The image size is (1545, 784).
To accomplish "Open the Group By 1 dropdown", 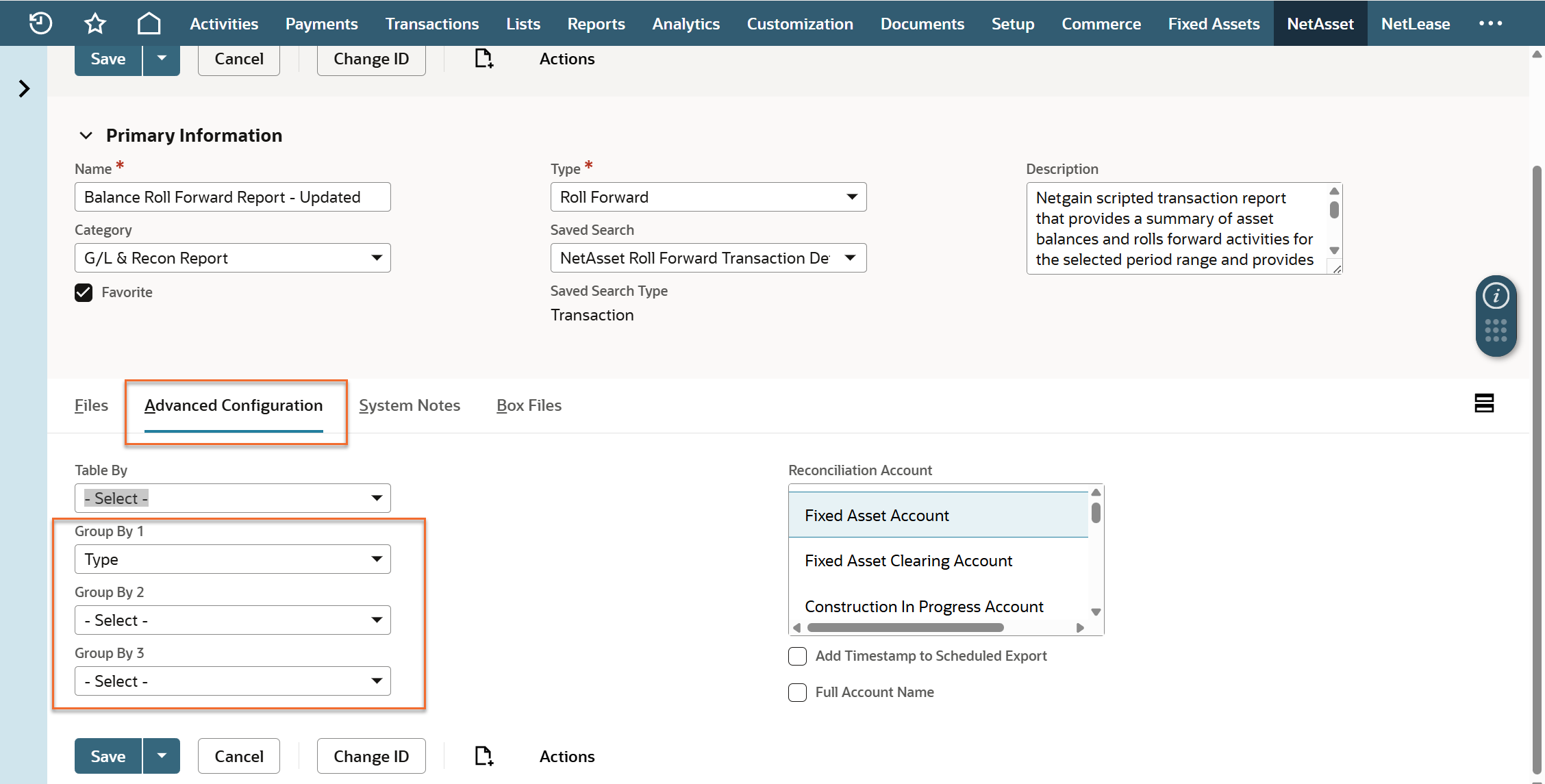I will coord(232,559).
